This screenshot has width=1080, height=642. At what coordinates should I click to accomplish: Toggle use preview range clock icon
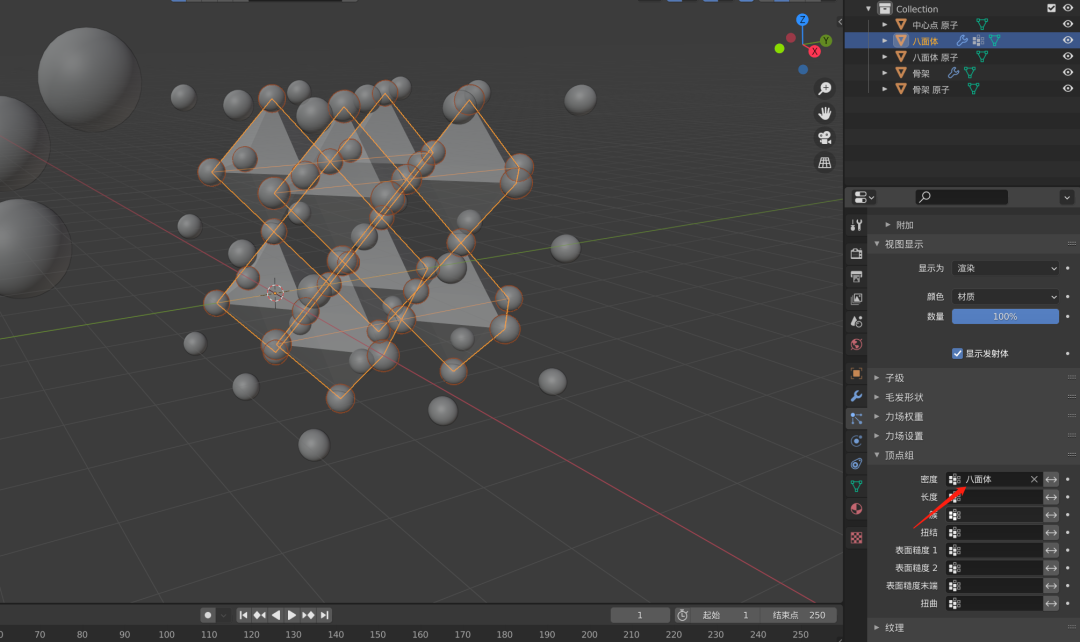[682, 615]
